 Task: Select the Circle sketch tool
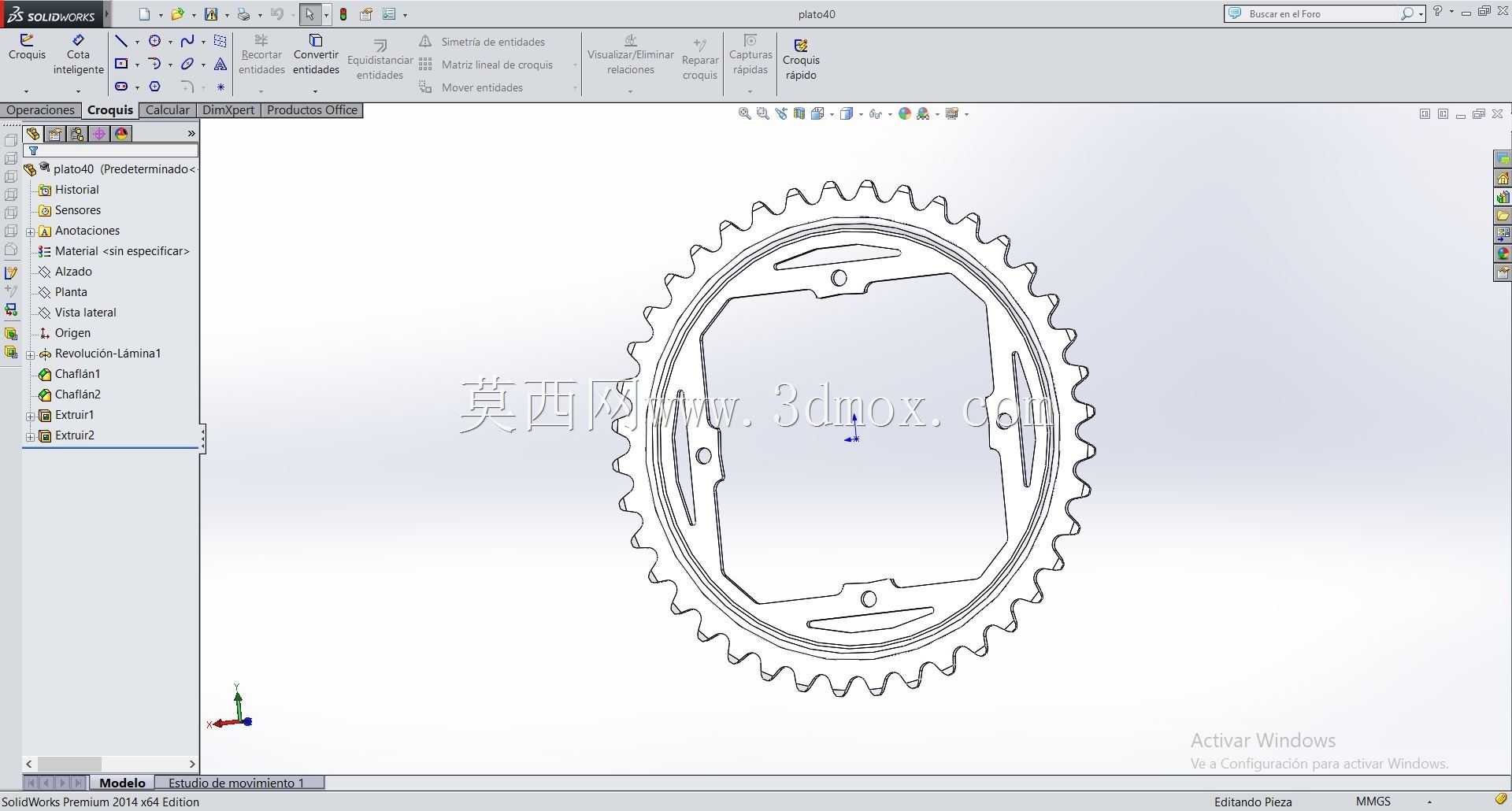click(155, 41)
